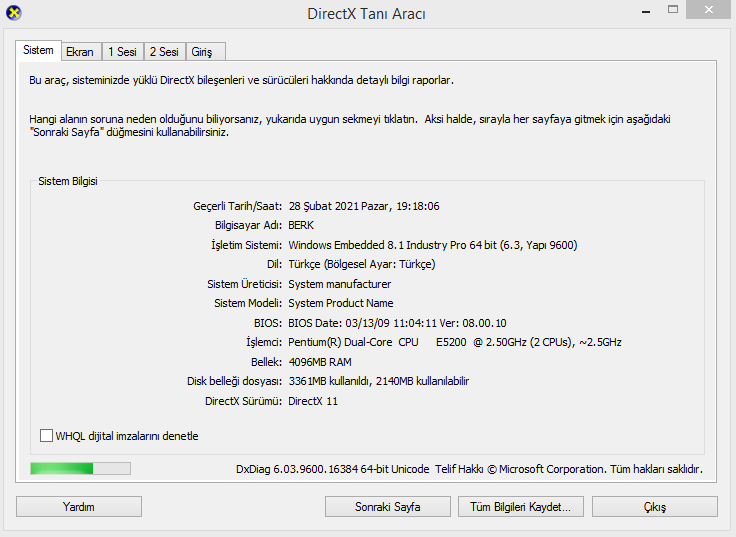Click the green loading progress bar
Screen dimensions: 736x537
(x=80, y=468)
